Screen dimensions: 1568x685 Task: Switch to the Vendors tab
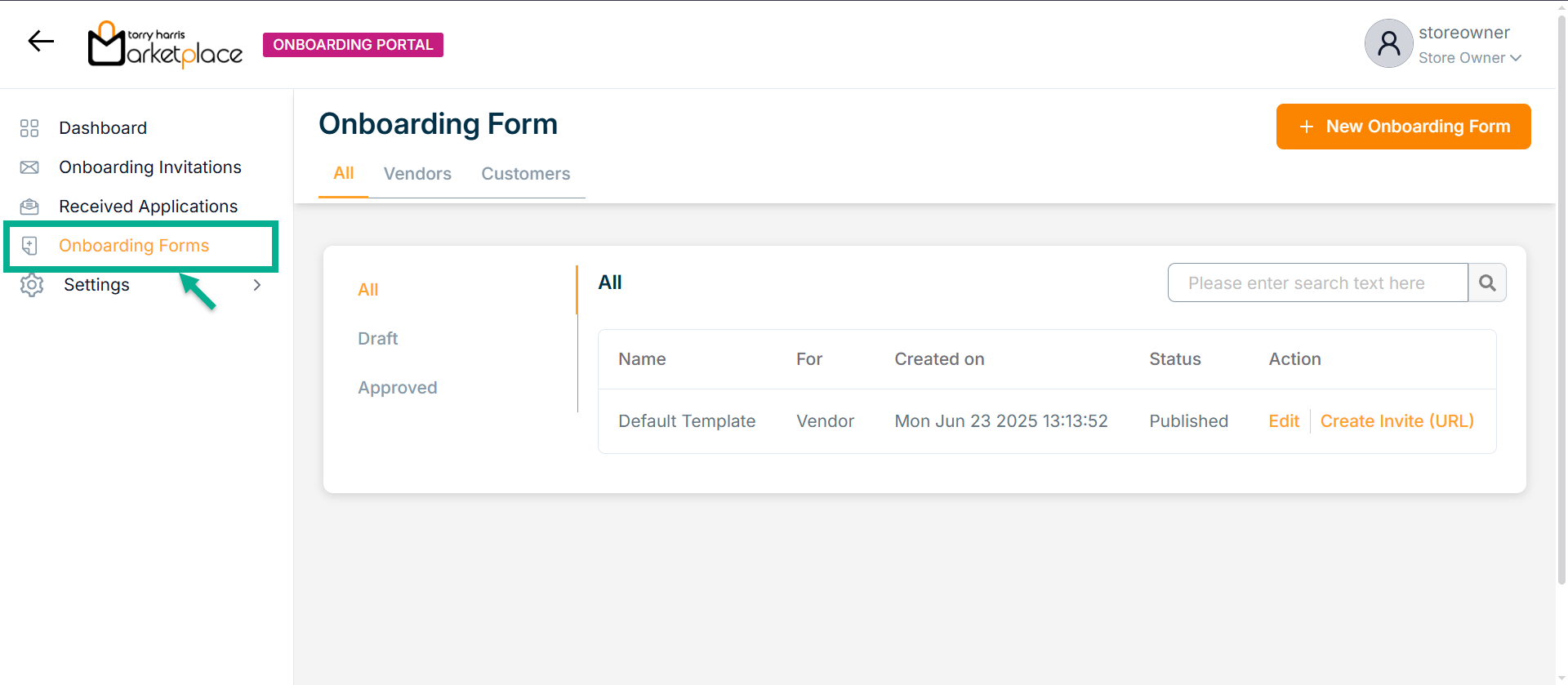click(x=417, y=174)
